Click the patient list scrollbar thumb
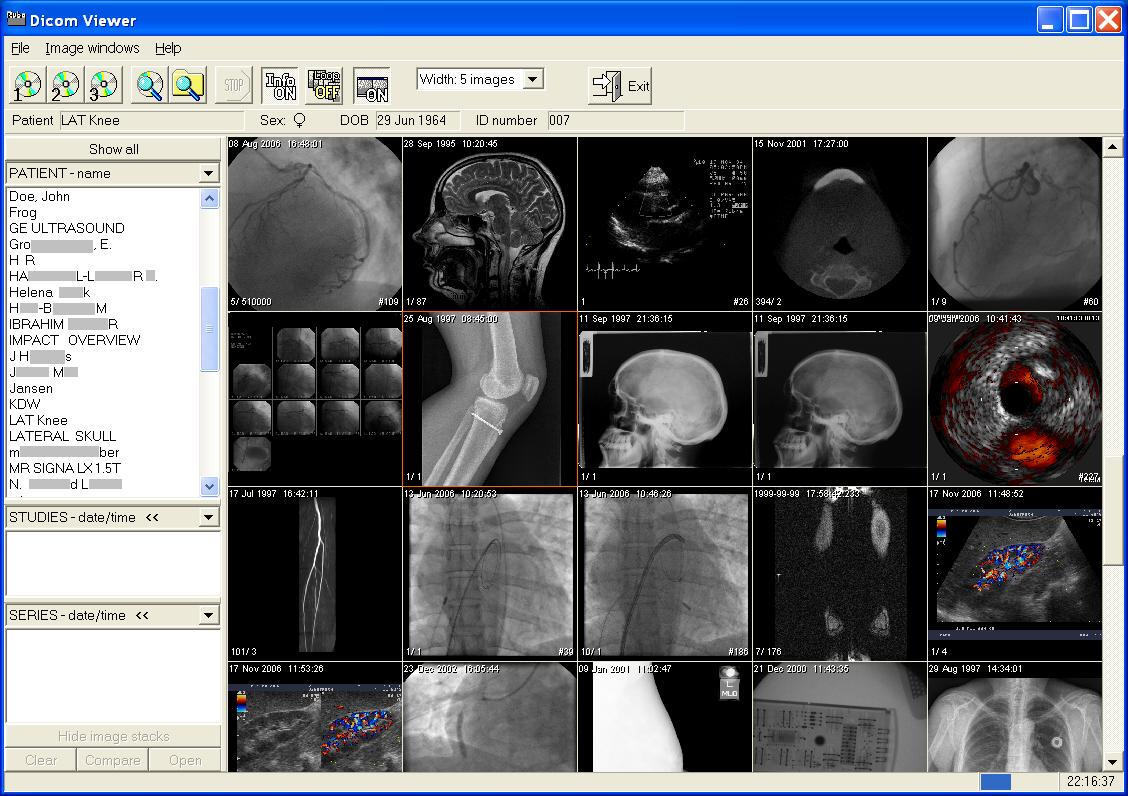Image resolution: width=1129 pixels, height=796 pixels. (x=210, y=329)
